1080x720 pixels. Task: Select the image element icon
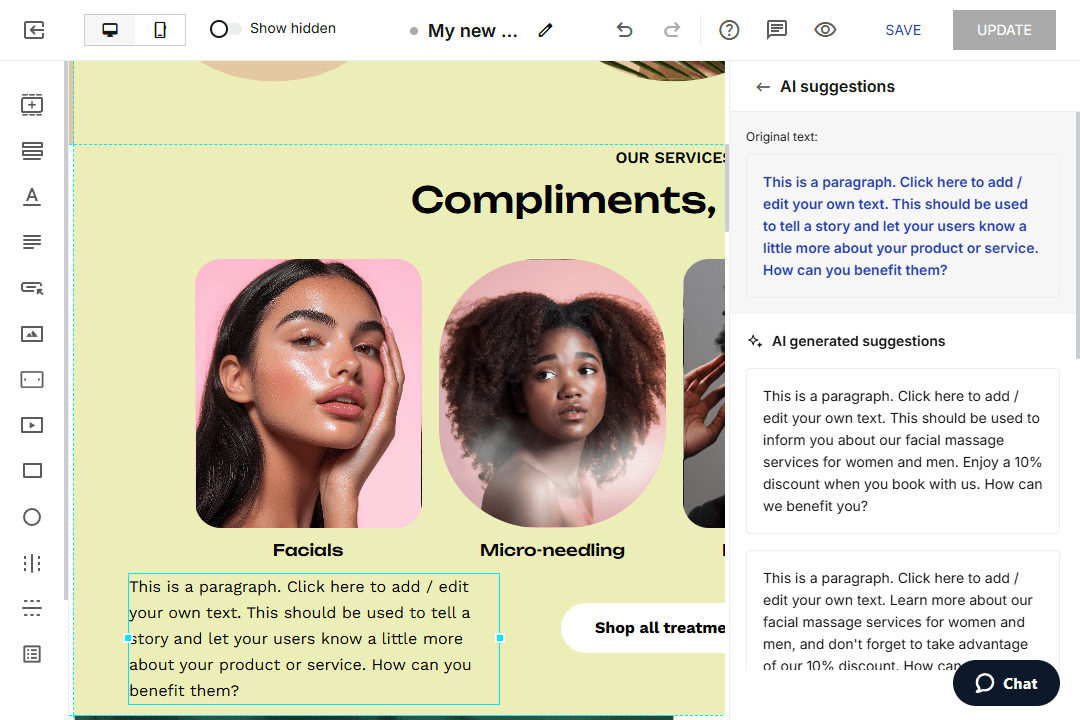click(x=32, y=334)
